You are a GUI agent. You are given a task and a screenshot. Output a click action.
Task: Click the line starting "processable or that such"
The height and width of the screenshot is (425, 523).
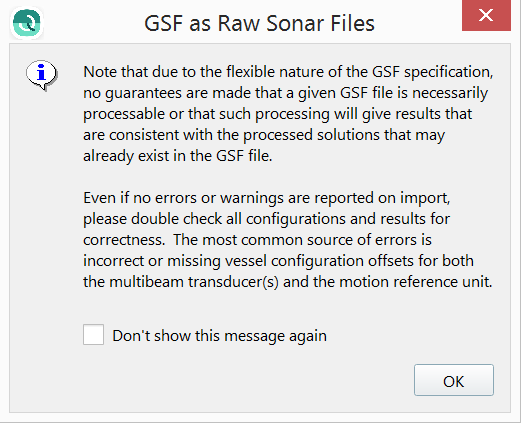tap(278, 114)
